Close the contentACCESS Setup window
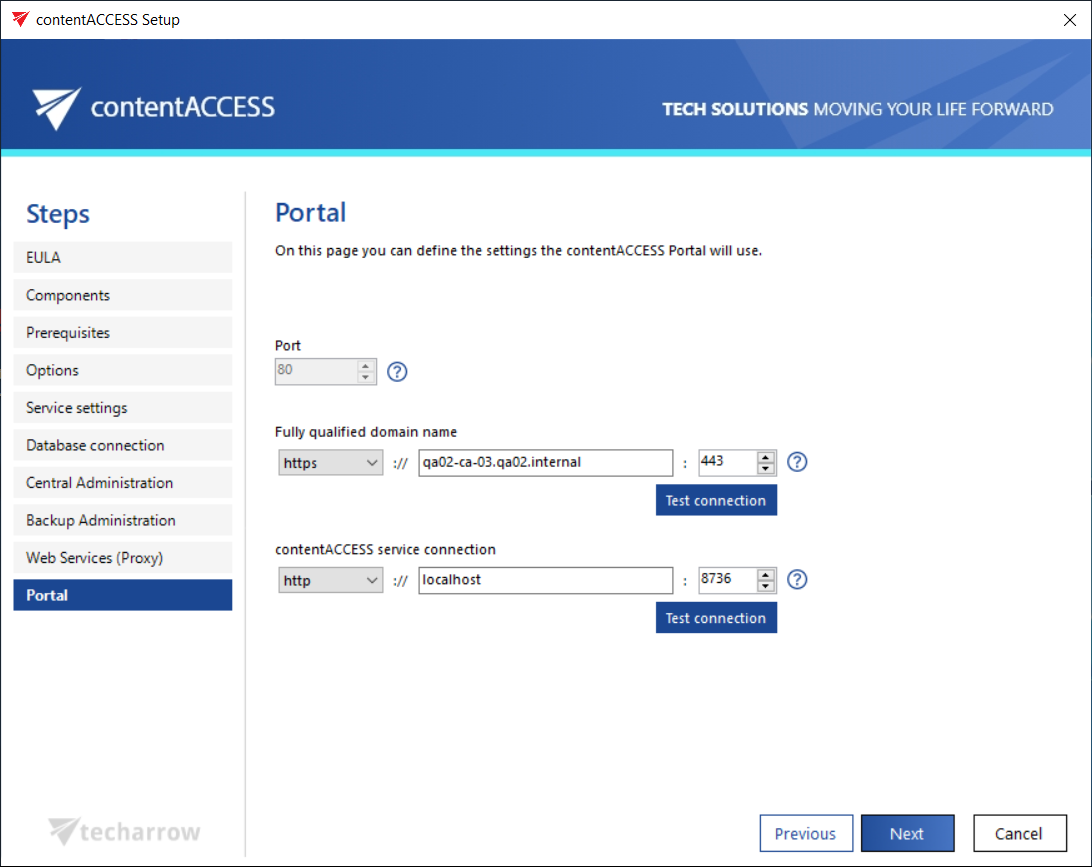This screenshot has height=867, width=1092. (1070, 19)
